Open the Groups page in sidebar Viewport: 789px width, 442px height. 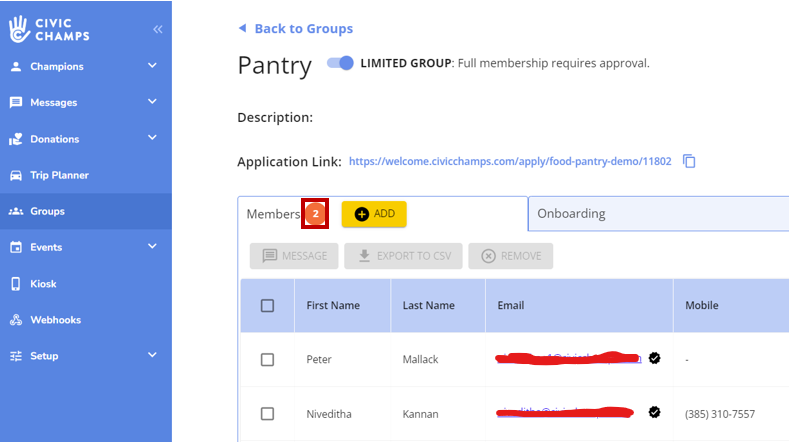point(47,211)
